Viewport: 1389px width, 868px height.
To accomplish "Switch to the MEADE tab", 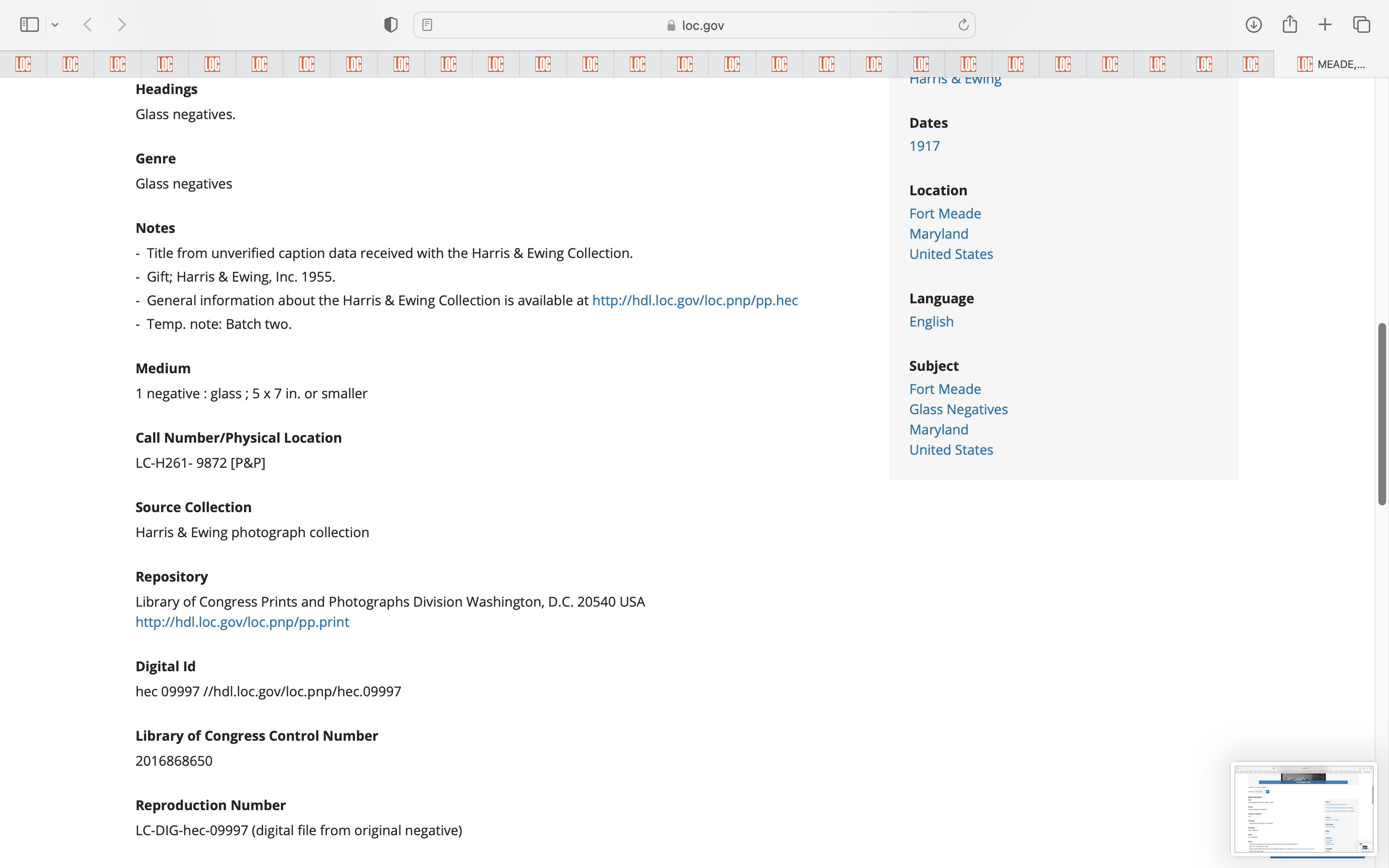I will [1331, 64].
